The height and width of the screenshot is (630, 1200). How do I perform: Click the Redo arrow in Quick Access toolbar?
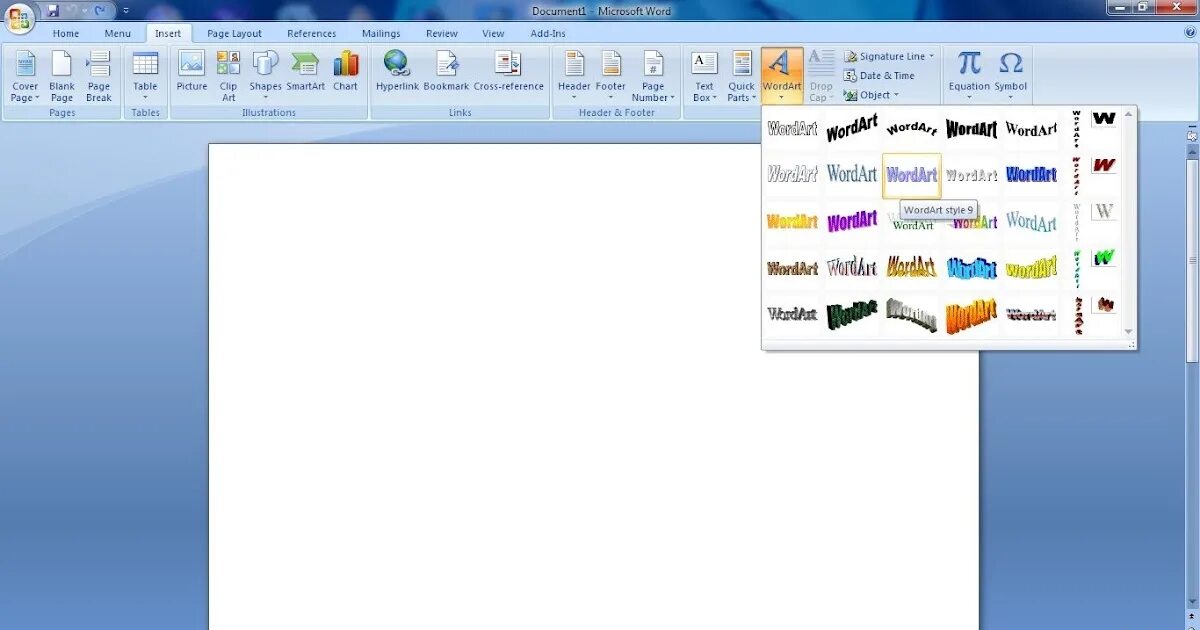(99, 10)
